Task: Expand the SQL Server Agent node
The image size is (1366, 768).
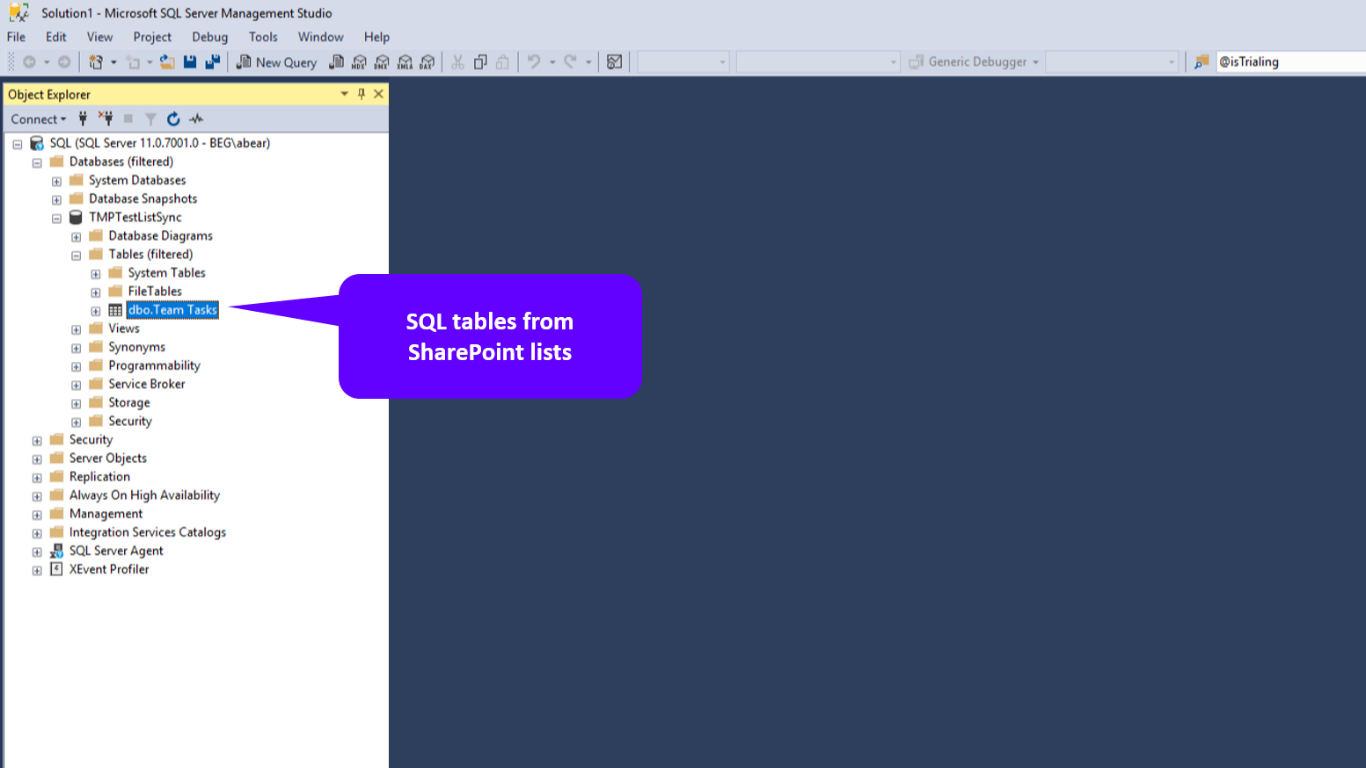Action: [x=37, y=551]
